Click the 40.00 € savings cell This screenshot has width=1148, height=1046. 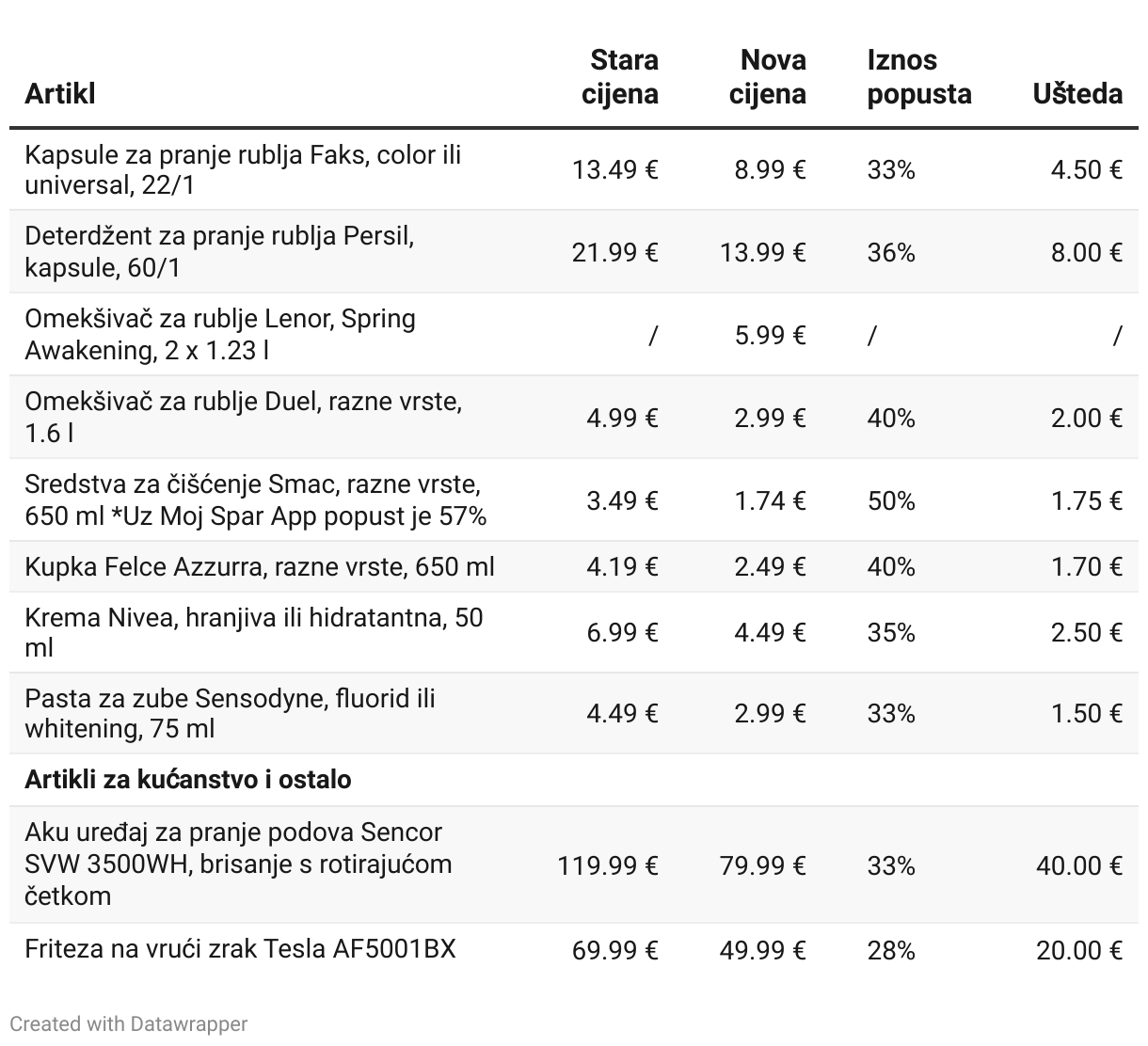[1079, 865]
